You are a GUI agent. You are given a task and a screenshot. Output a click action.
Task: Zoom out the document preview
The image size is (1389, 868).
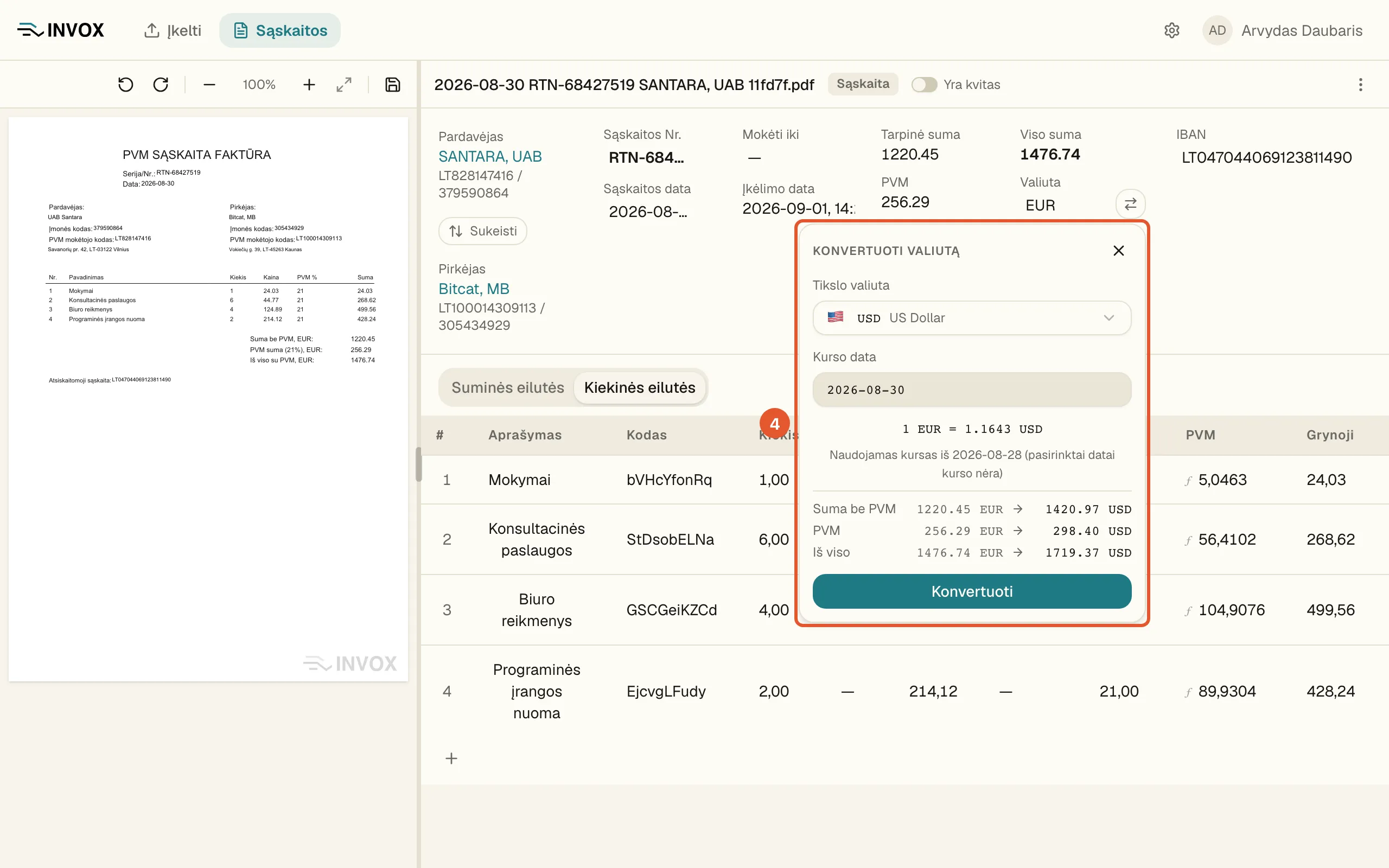[x=209, y=85]
